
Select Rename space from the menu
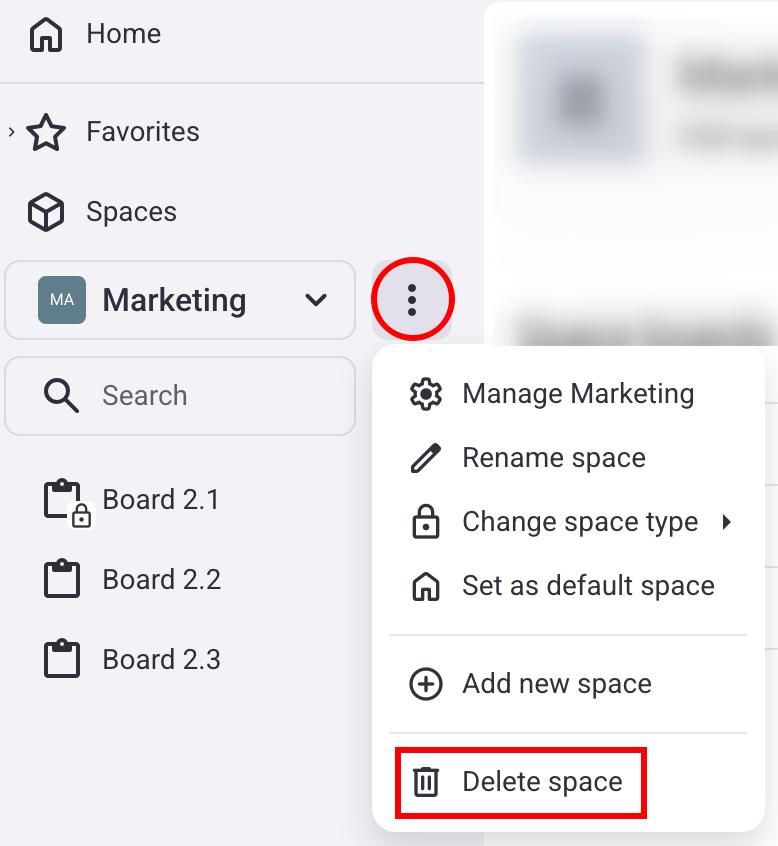pyautogui.click(x=553, y=458)
